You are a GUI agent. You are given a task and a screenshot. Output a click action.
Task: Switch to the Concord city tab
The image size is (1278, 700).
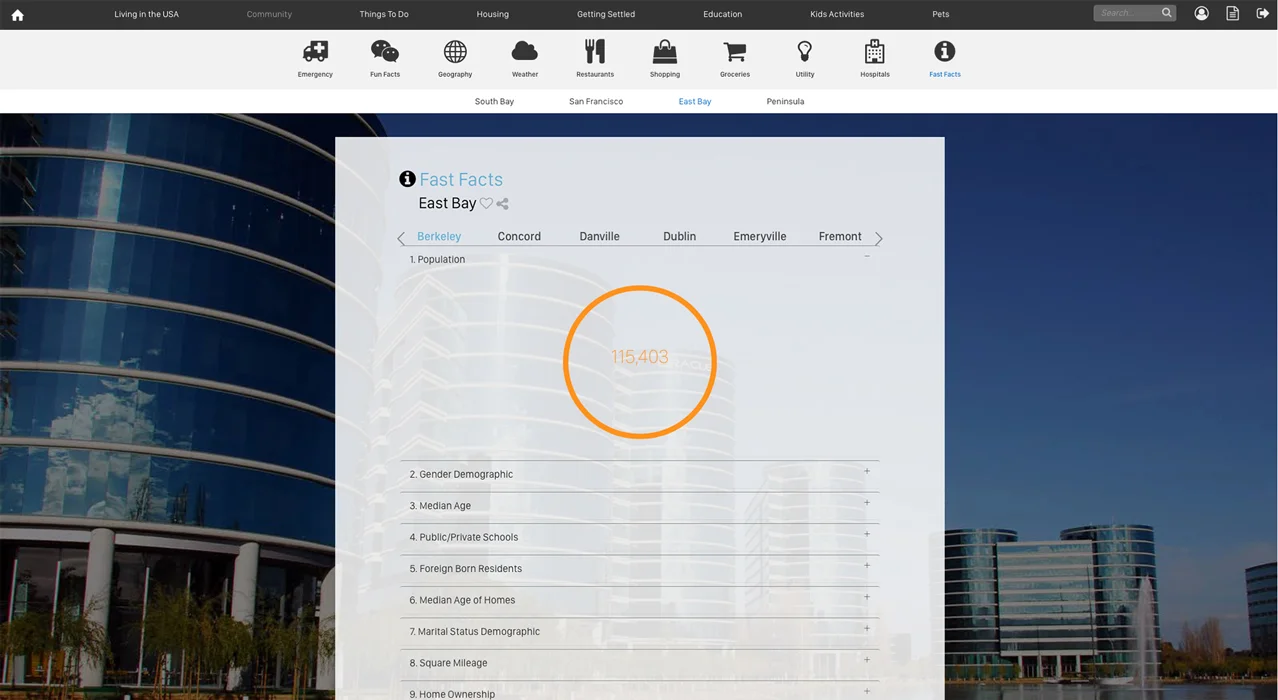tap(519, 236)
